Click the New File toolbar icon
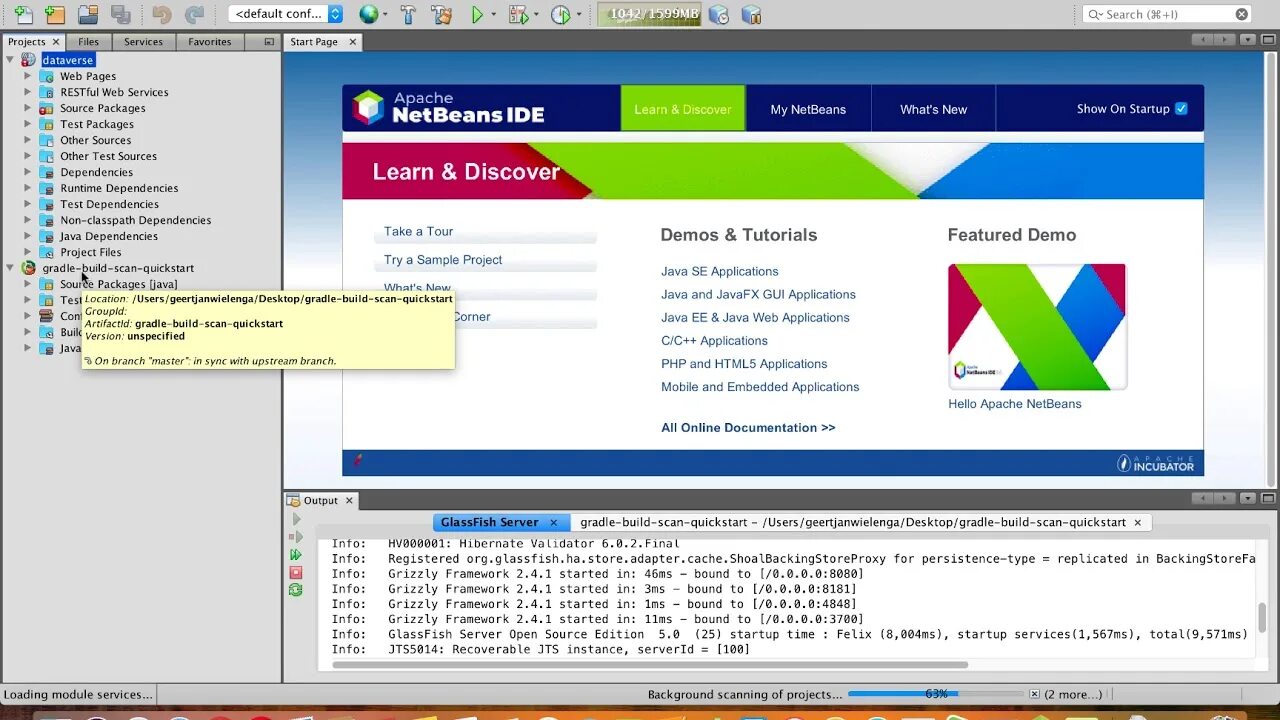The width and height of the screenshot is (1280, 720). click(22, 14)
